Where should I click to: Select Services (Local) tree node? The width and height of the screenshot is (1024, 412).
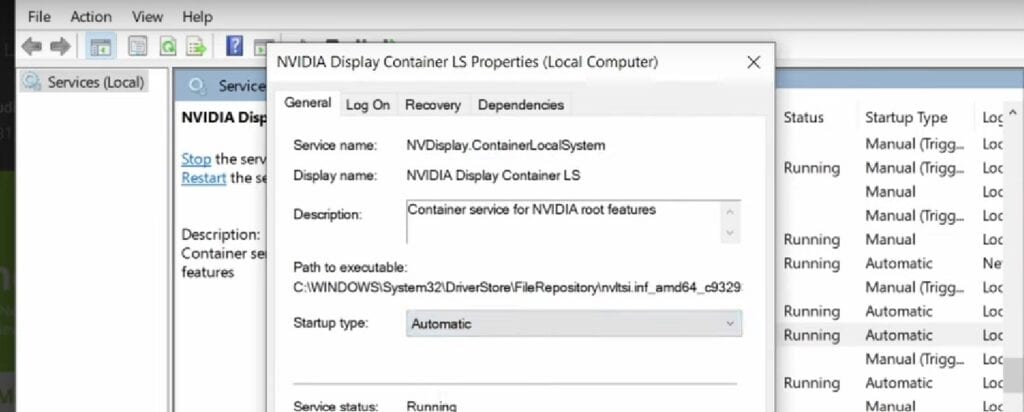84,82
